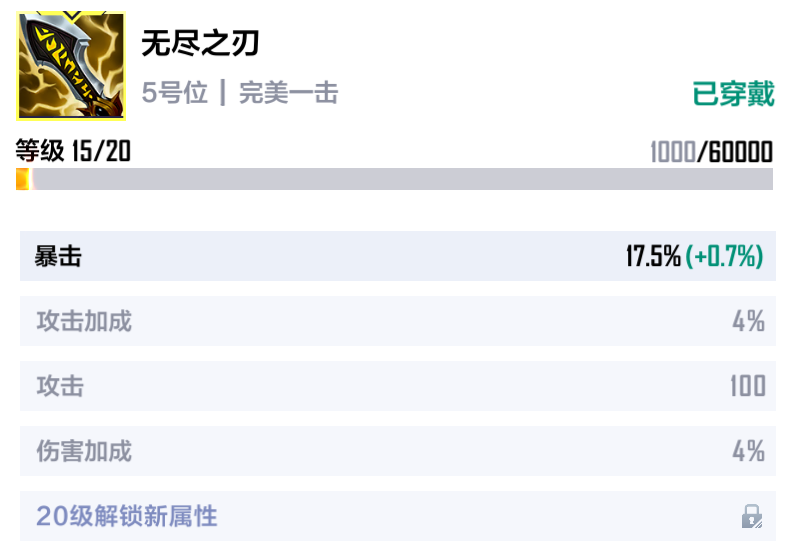
Task: Click the 无尽之刃 item title
Action: [x=200, y=43]
